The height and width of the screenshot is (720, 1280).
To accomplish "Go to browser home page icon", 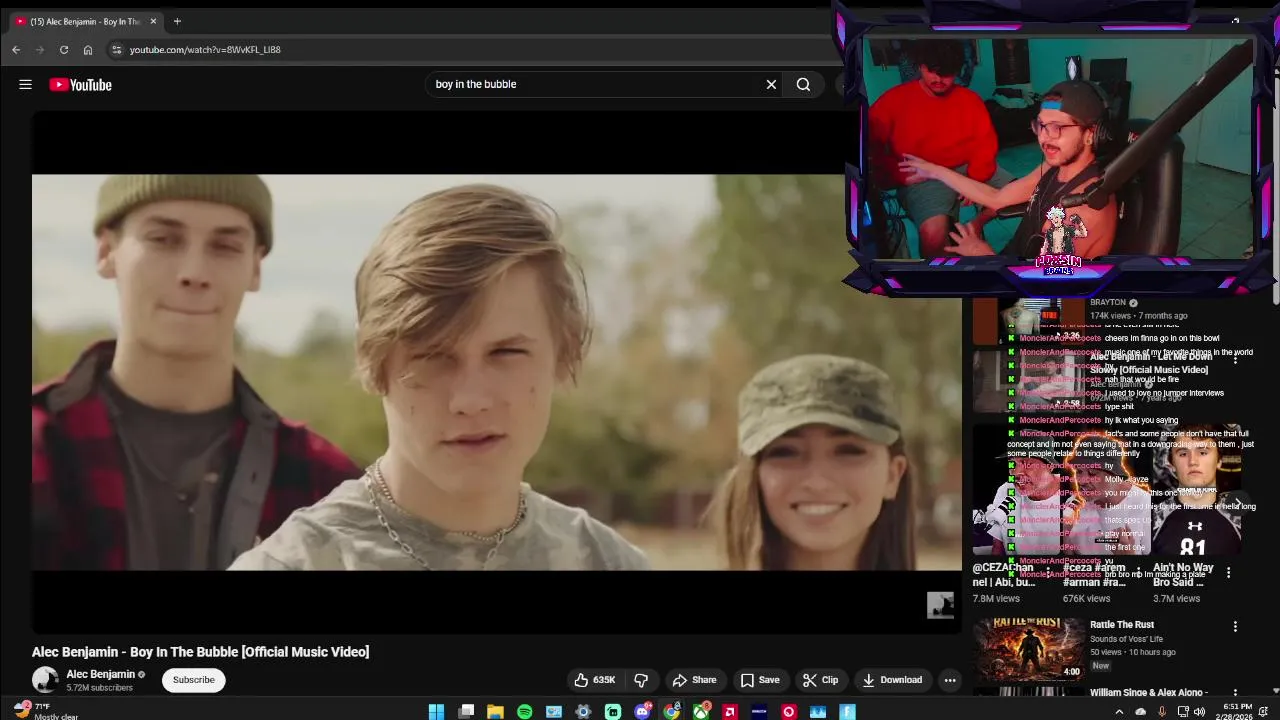I will point(88,49).
